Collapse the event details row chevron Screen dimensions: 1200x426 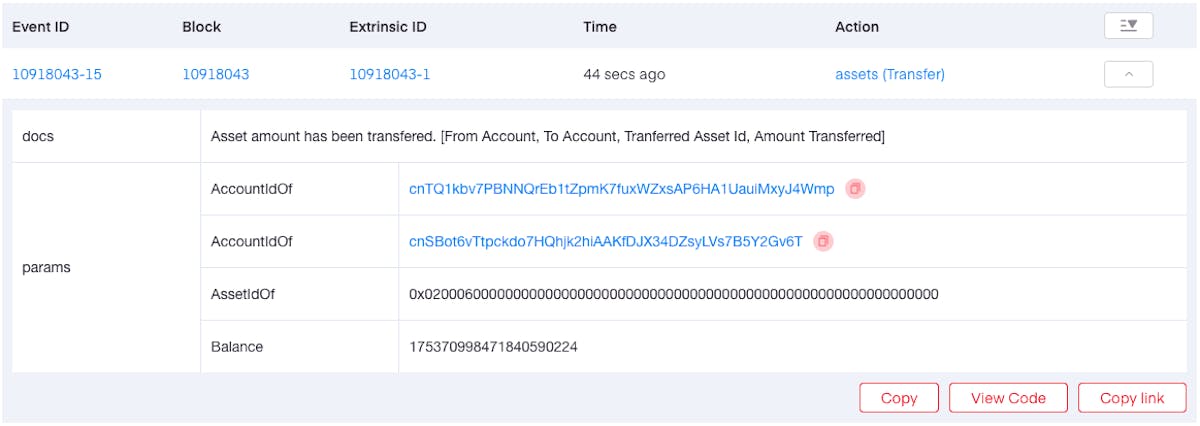[1128, 74]
